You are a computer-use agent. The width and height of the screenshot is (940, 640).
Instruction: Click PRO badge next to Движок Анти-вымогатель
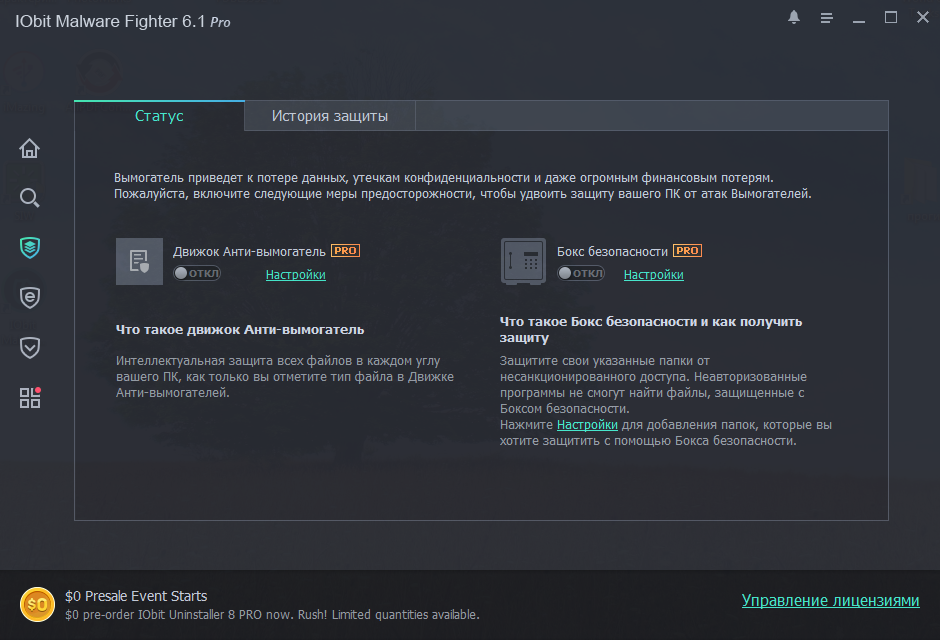point(345,250)
